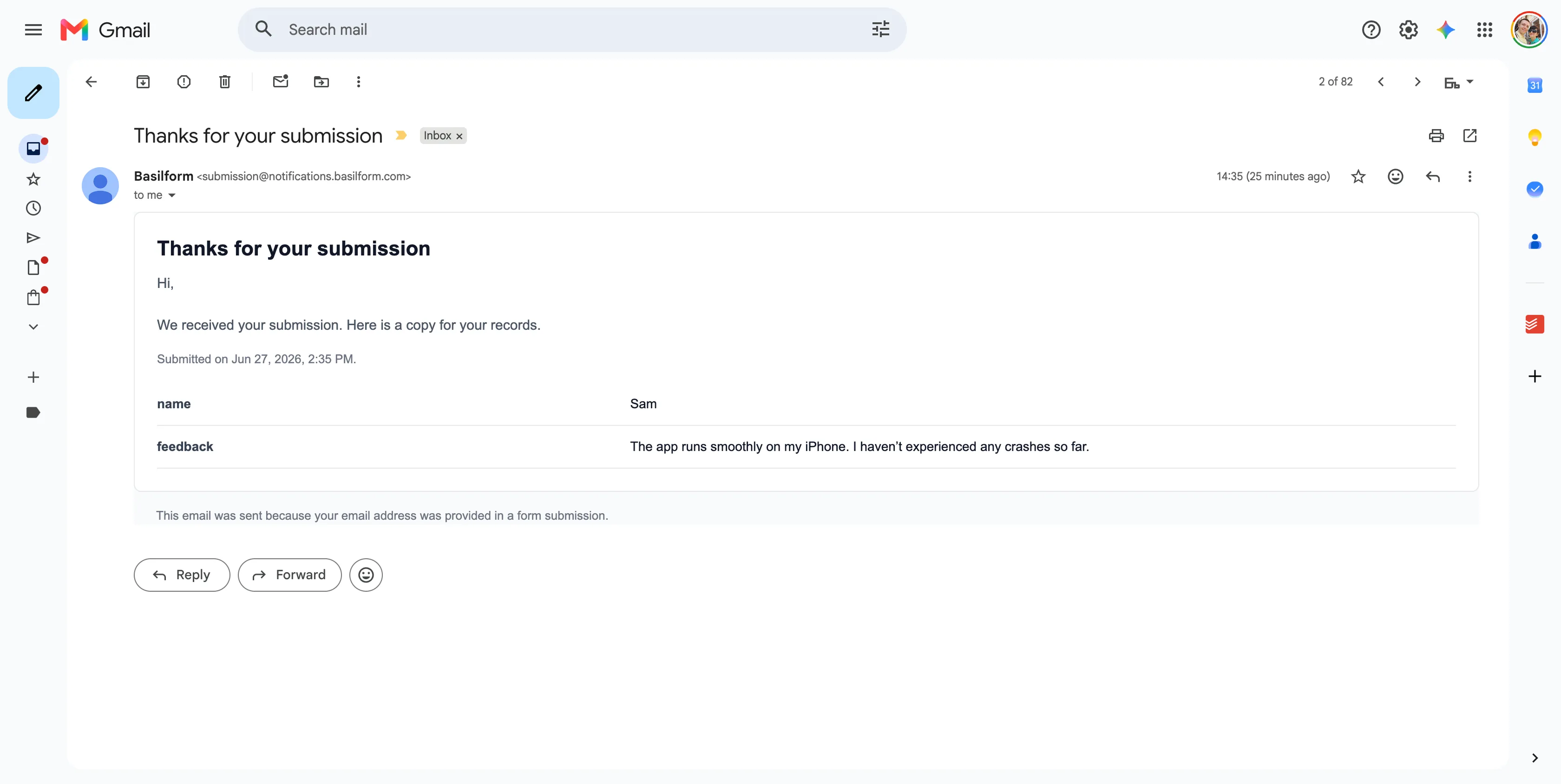Go to newer email arrow
Screen dimensions: 1561x784
(1381, 82)
